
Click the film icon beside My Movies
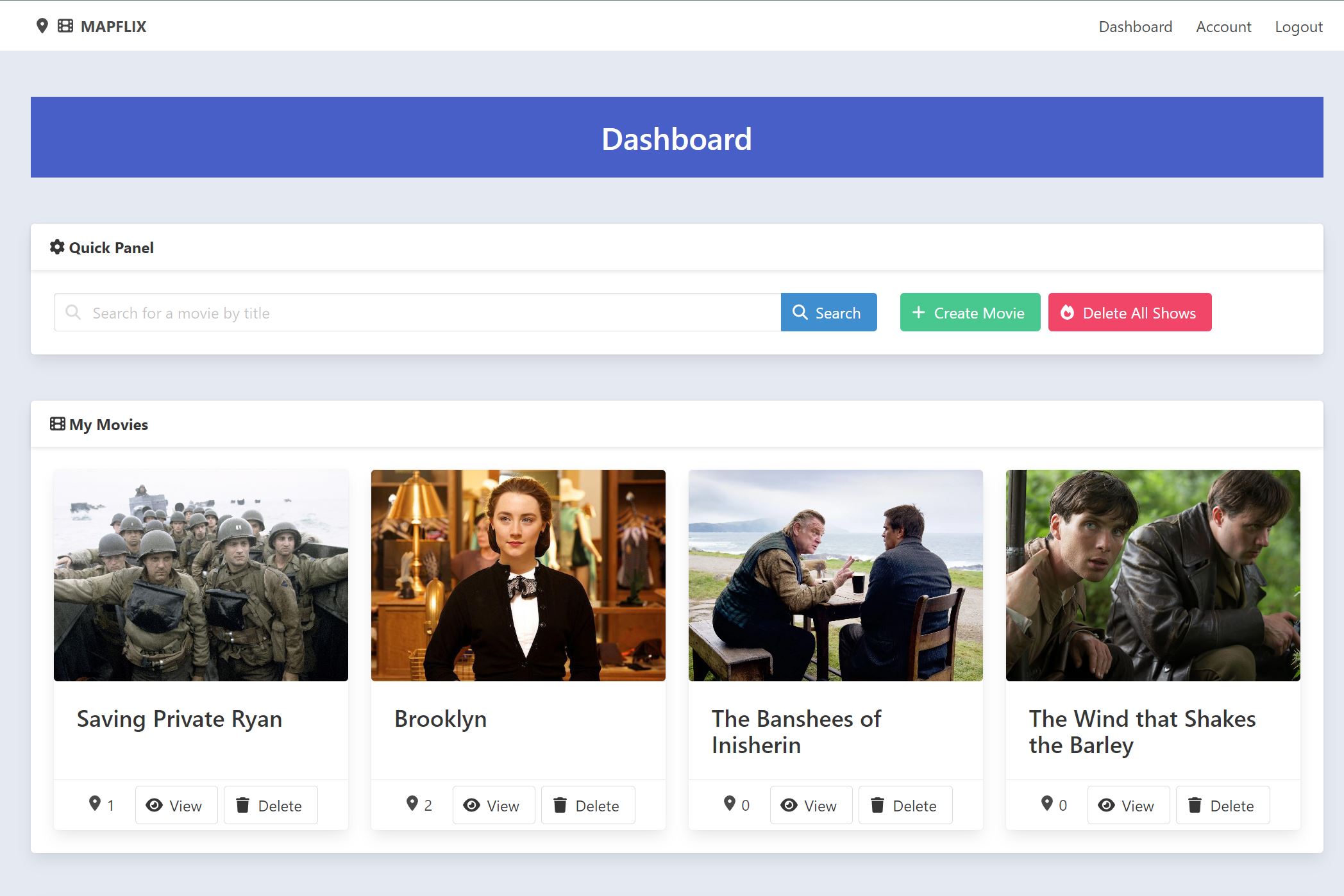[x=58, y=424]
